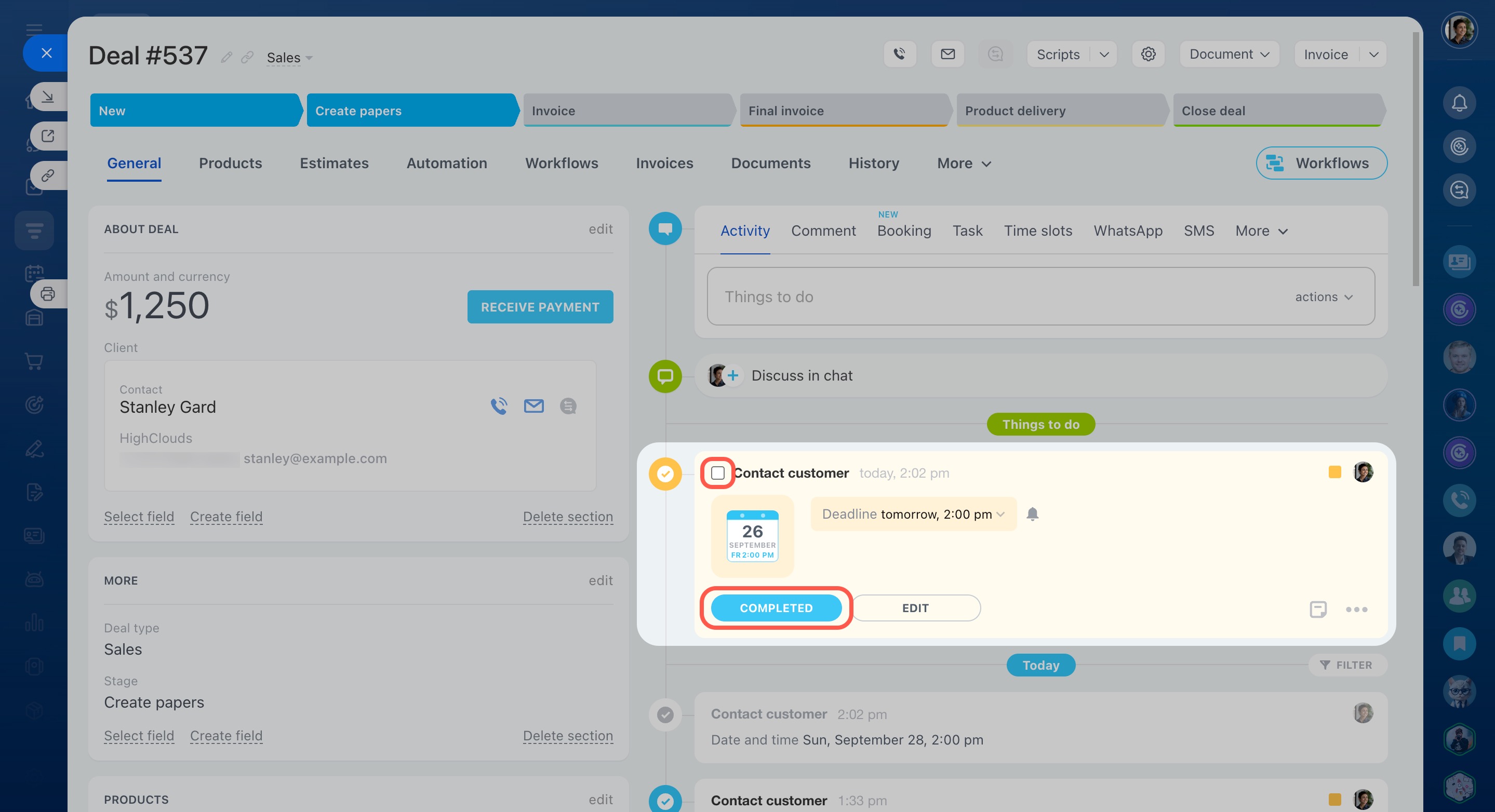Click the yellow color marker on activity
This screenshot has width=1495, height=812.
(x=1334, y=472)
